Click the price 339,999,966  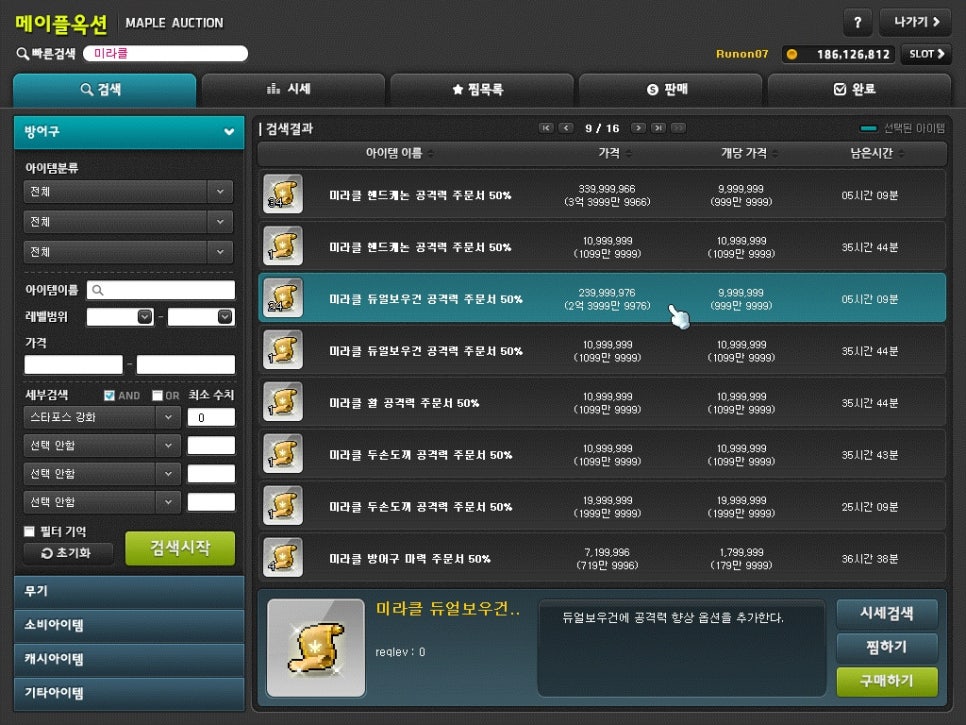(x=607, y=189)
